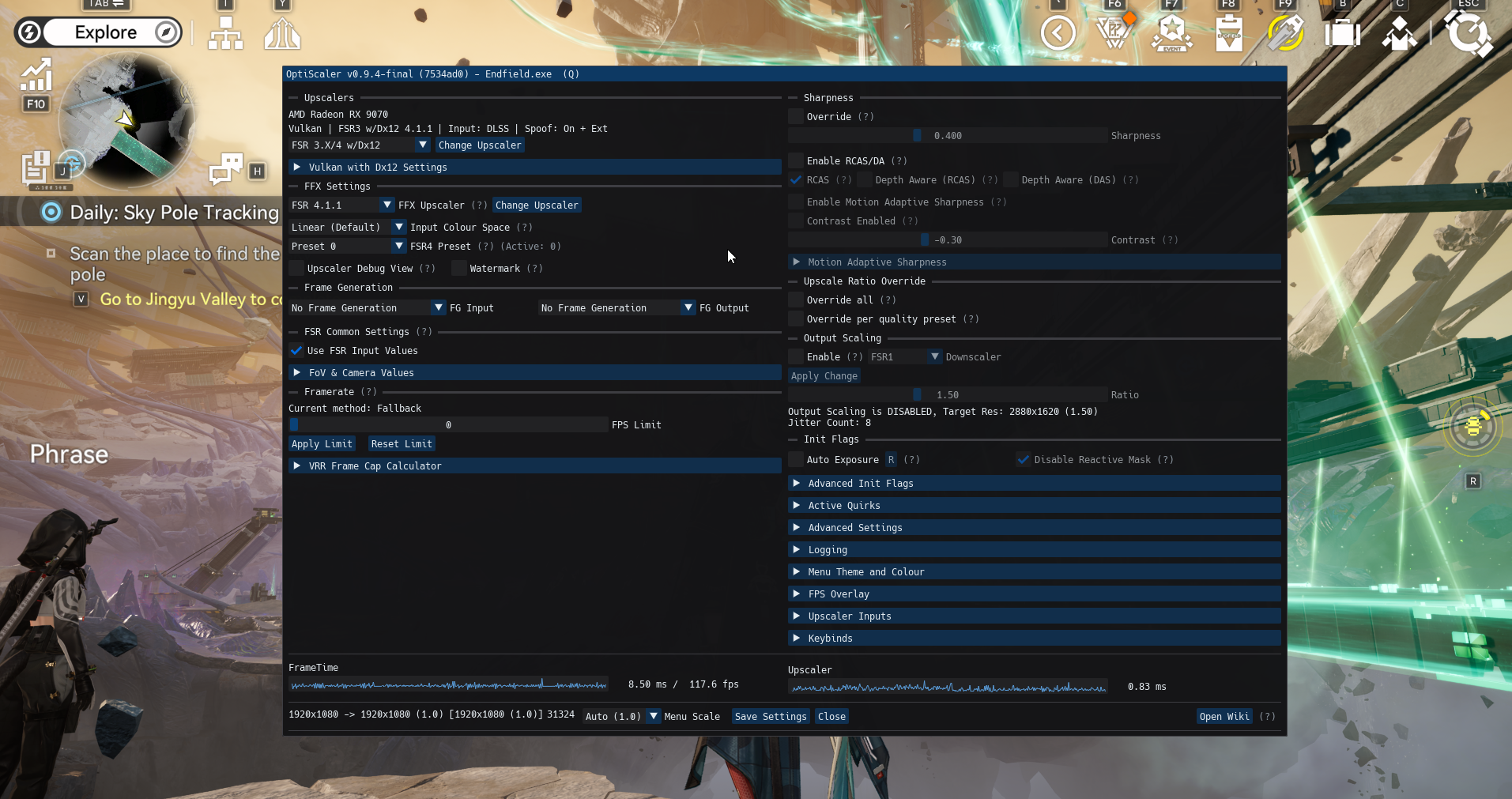1512x799 pixels.
Task: Open the chat bubbles icon (H)
Action: point(226,168)
